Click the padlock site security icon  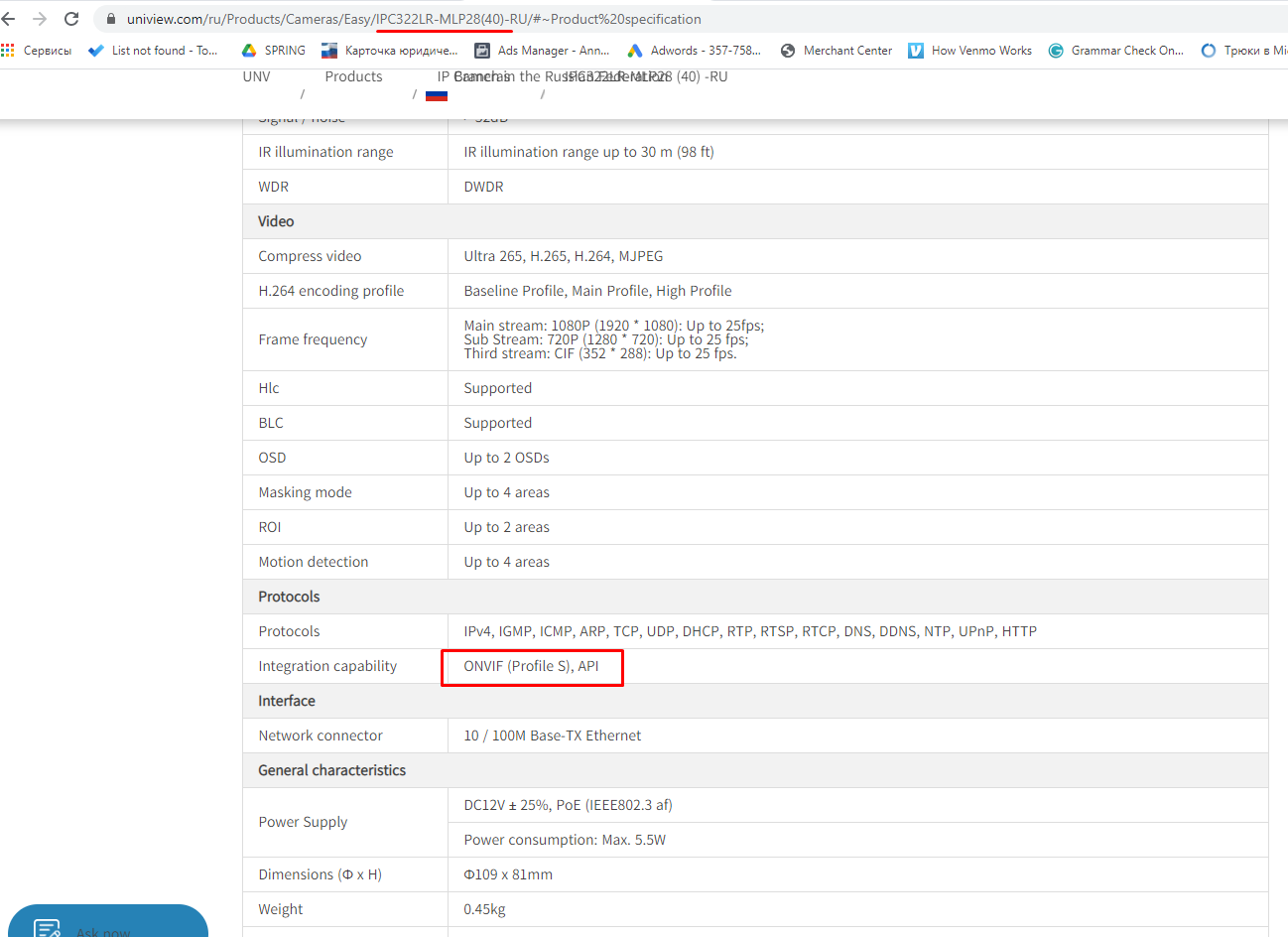click(111, 19)
